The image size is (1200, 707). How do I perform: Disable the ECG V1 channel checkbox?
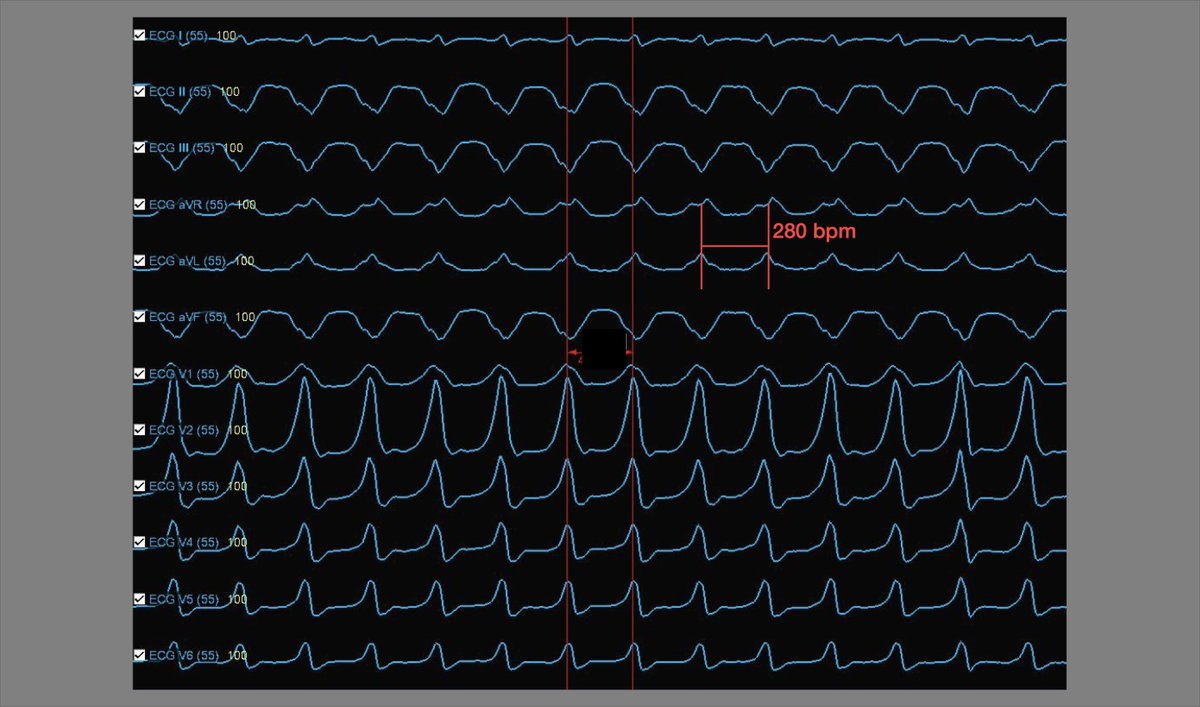pyautogui.click(x=140, y=373)
